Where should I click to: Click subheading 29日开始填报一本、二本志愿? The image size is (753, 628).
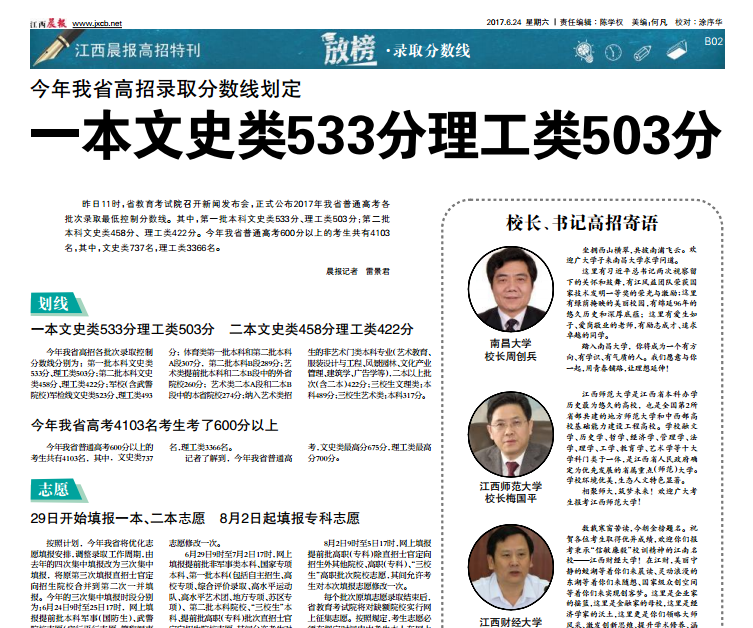[118, 518]
